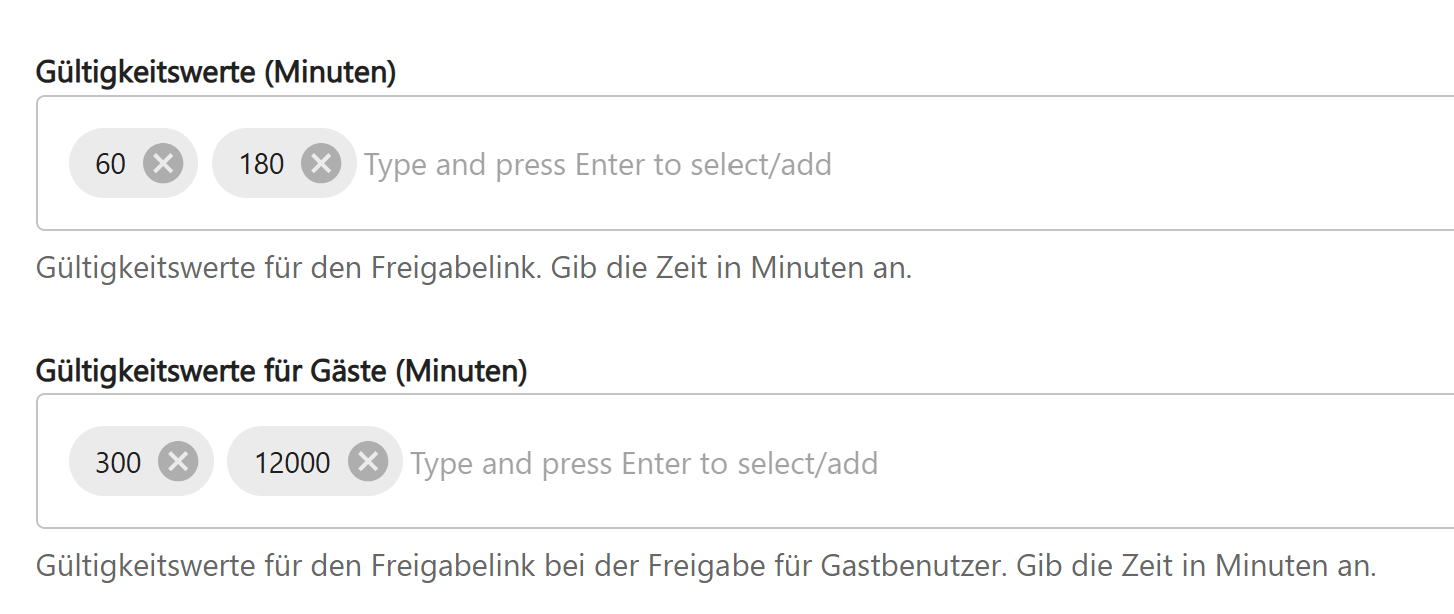The image size is (1454, 614).
Task: Click the left padding before the 60 chip
Action: tap(53, 164)
